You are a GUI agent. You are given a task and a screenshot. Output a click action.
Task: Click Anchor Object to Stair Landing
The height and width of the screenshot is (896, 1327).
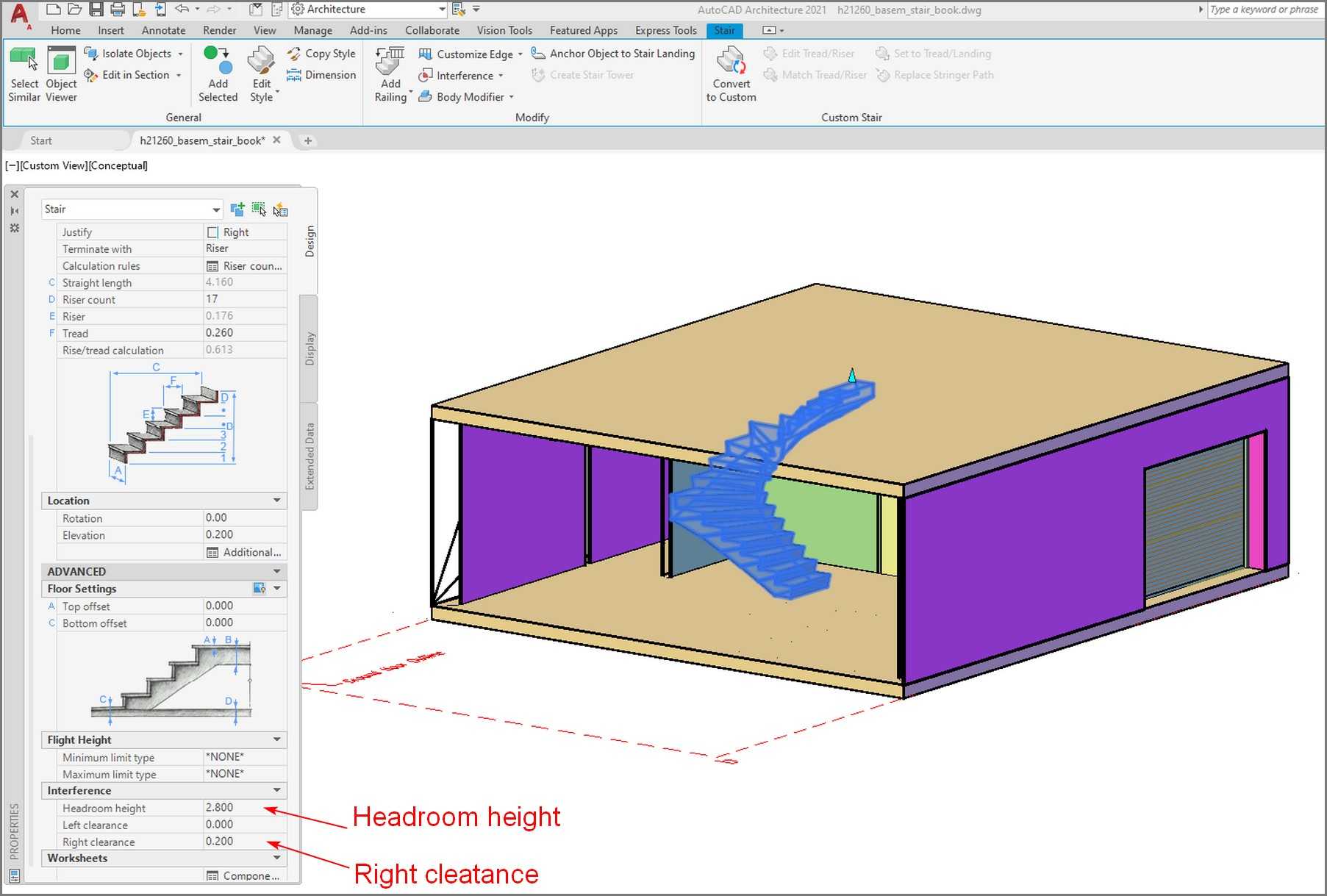[x=613, y=54]
